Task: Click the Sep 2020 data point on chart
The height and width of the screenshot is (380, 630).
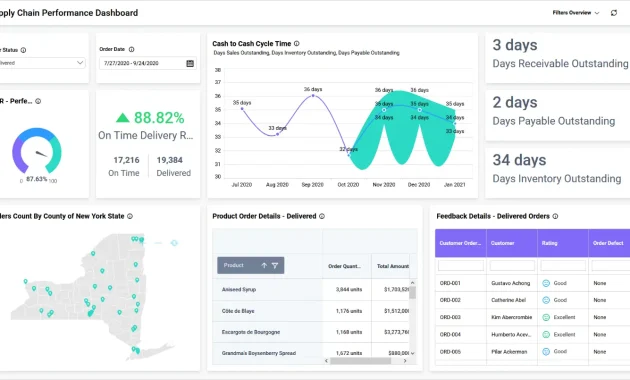Action: point(313,96)
